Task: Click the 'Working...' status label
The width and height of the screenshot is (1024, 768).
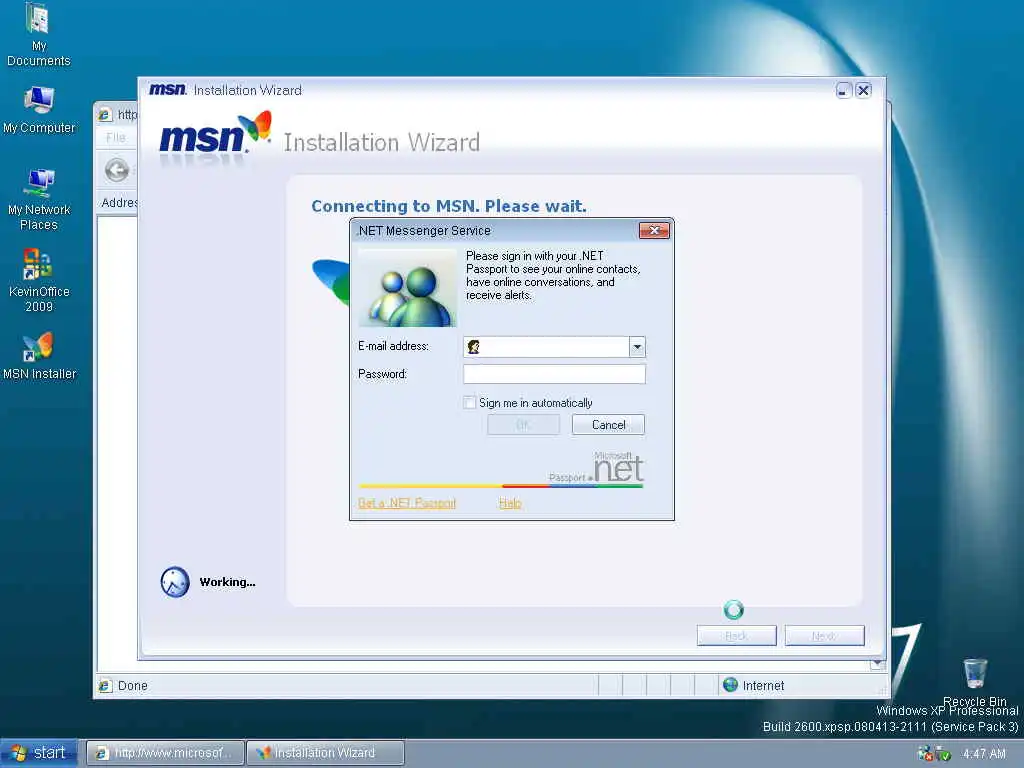Action: (227, 582)
